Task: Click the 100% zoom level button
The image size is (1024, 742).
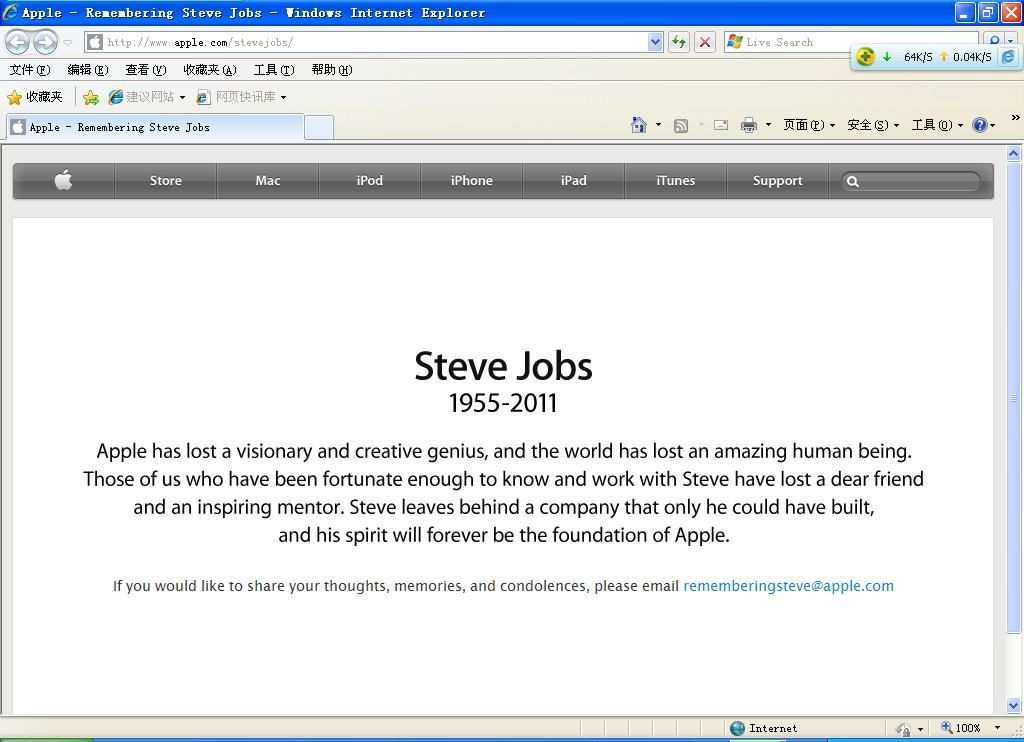Action: click(x=961, y=728)
